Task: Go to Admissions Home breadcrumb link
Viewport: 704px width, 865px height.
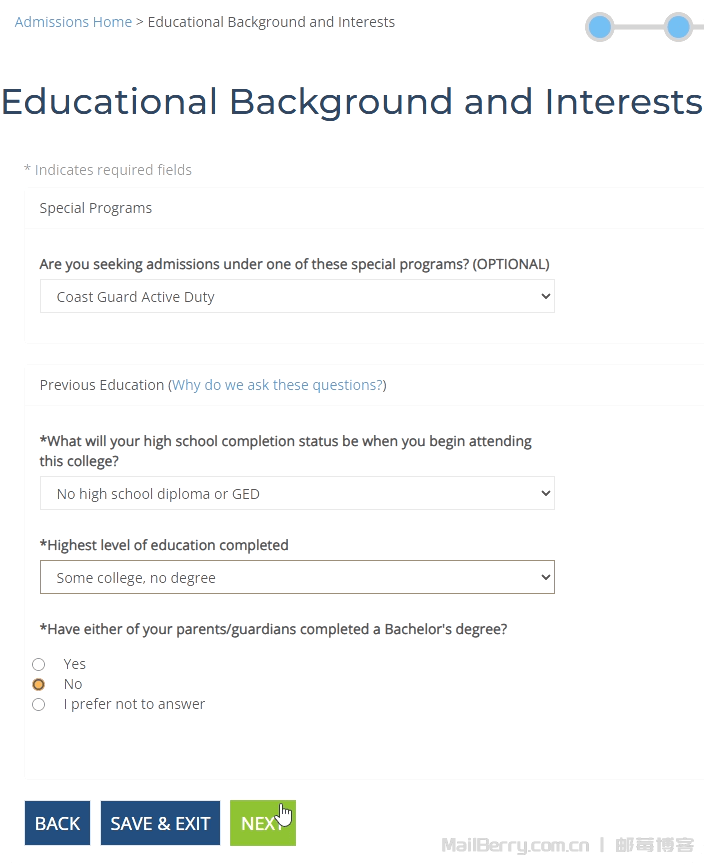Action: coord(73,22)
